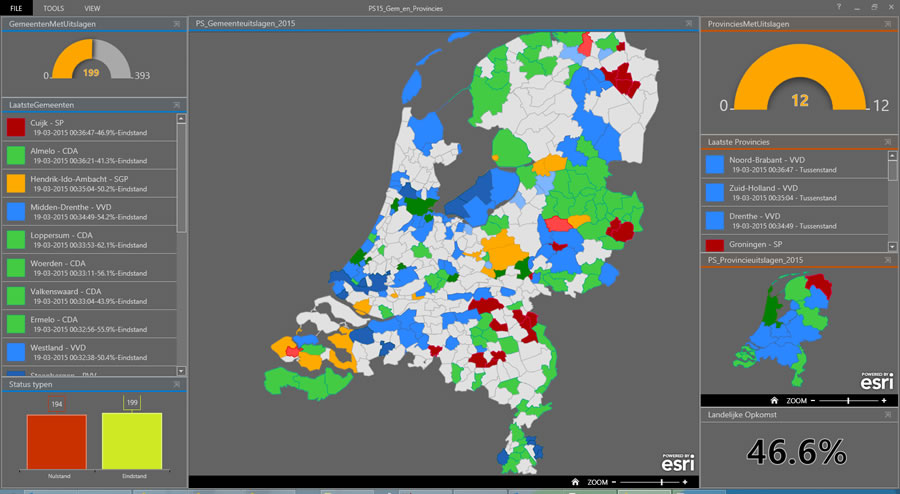Click the Laatste Provincies panel title
This screenshot has height=494, width=900.
tap(738, 142)
